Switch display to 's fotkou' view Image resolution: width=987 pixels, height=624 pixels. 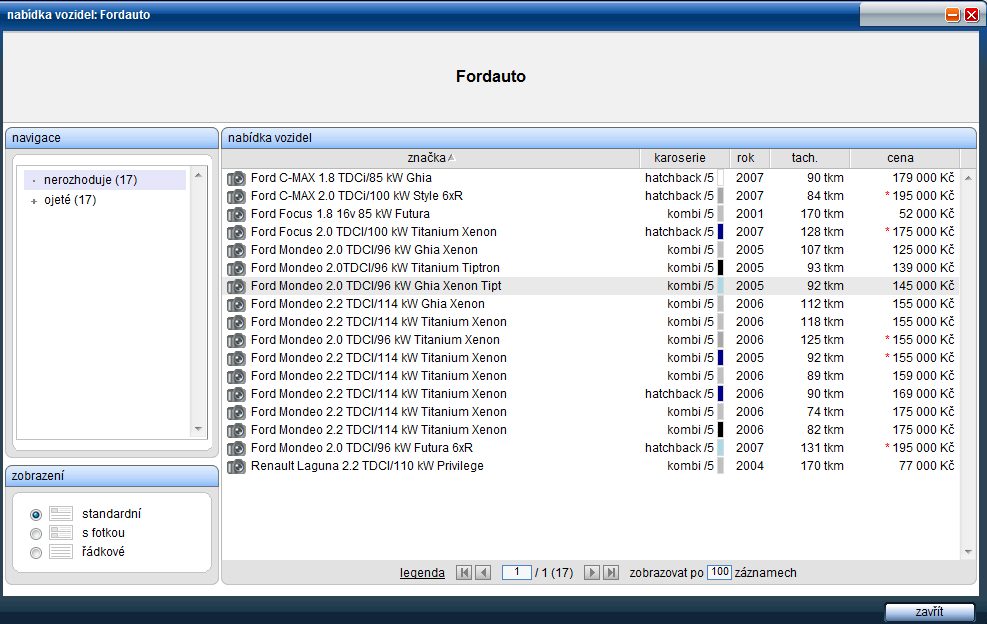coord(37,533)
